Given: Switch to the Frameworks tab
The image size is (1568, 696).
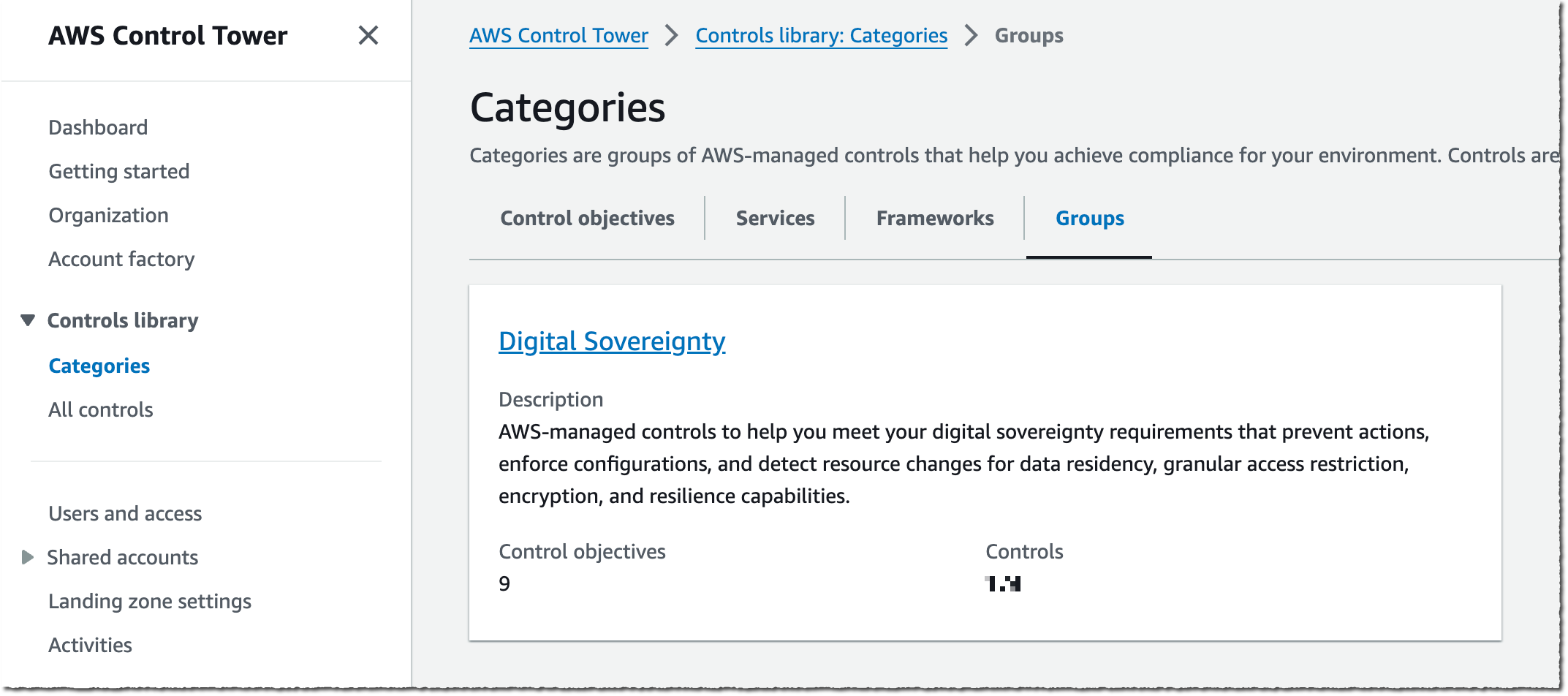Looking at the screenshot, I should tap(935, 218).
